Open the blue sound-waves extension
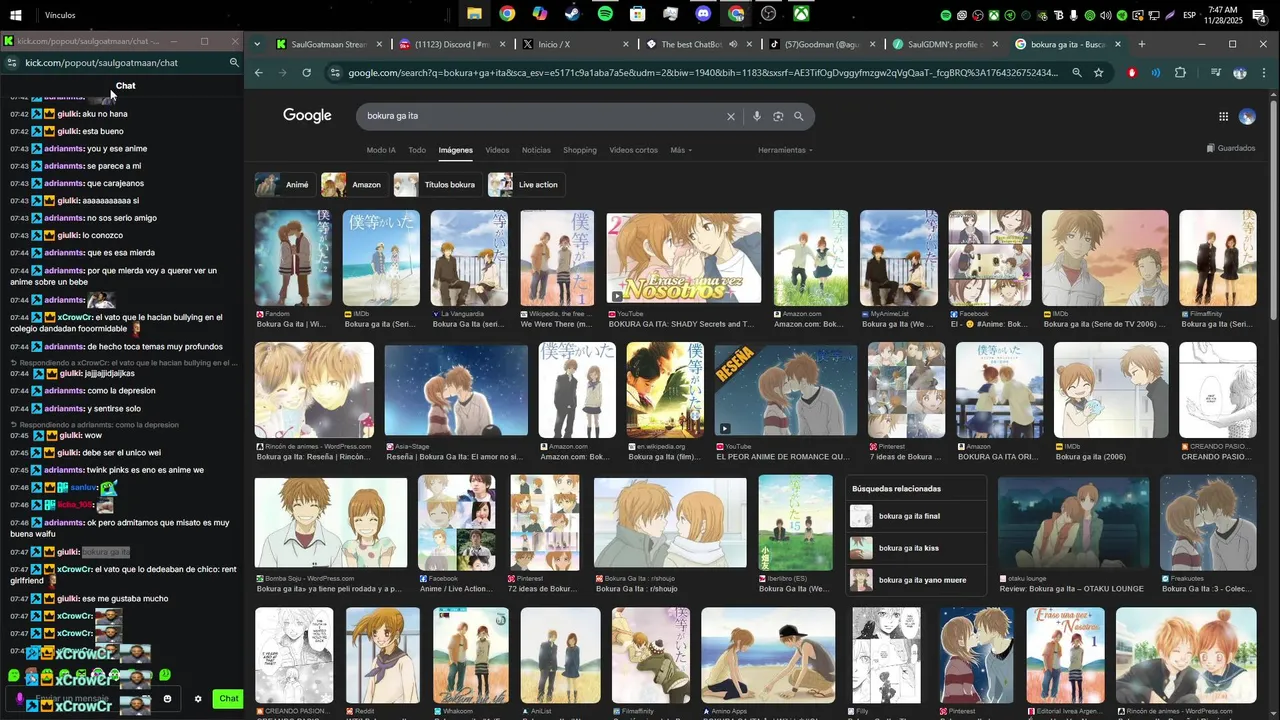Screen dimensions: 1280x720 [1156, 73]
